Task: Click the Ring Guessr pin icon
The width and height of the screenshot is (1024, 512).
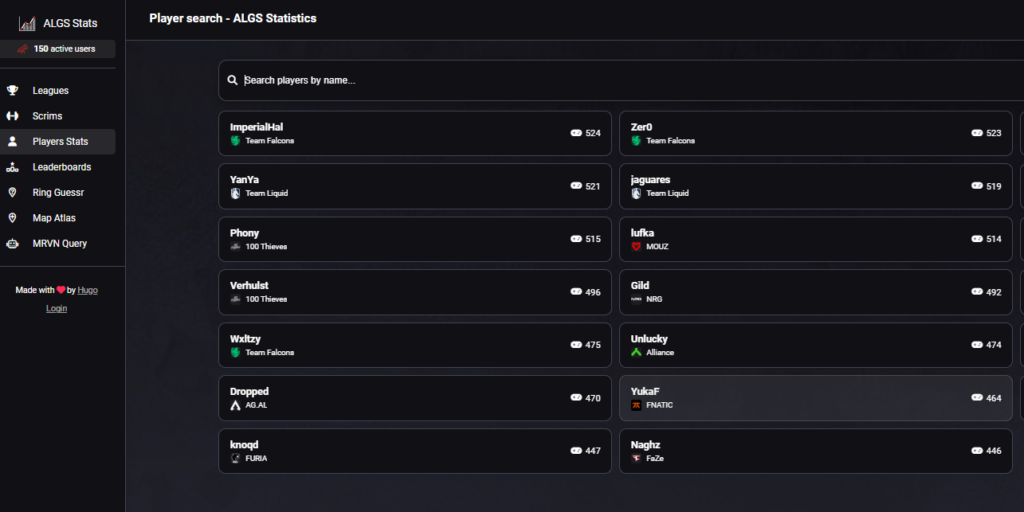Action: [x=13, y=192]
